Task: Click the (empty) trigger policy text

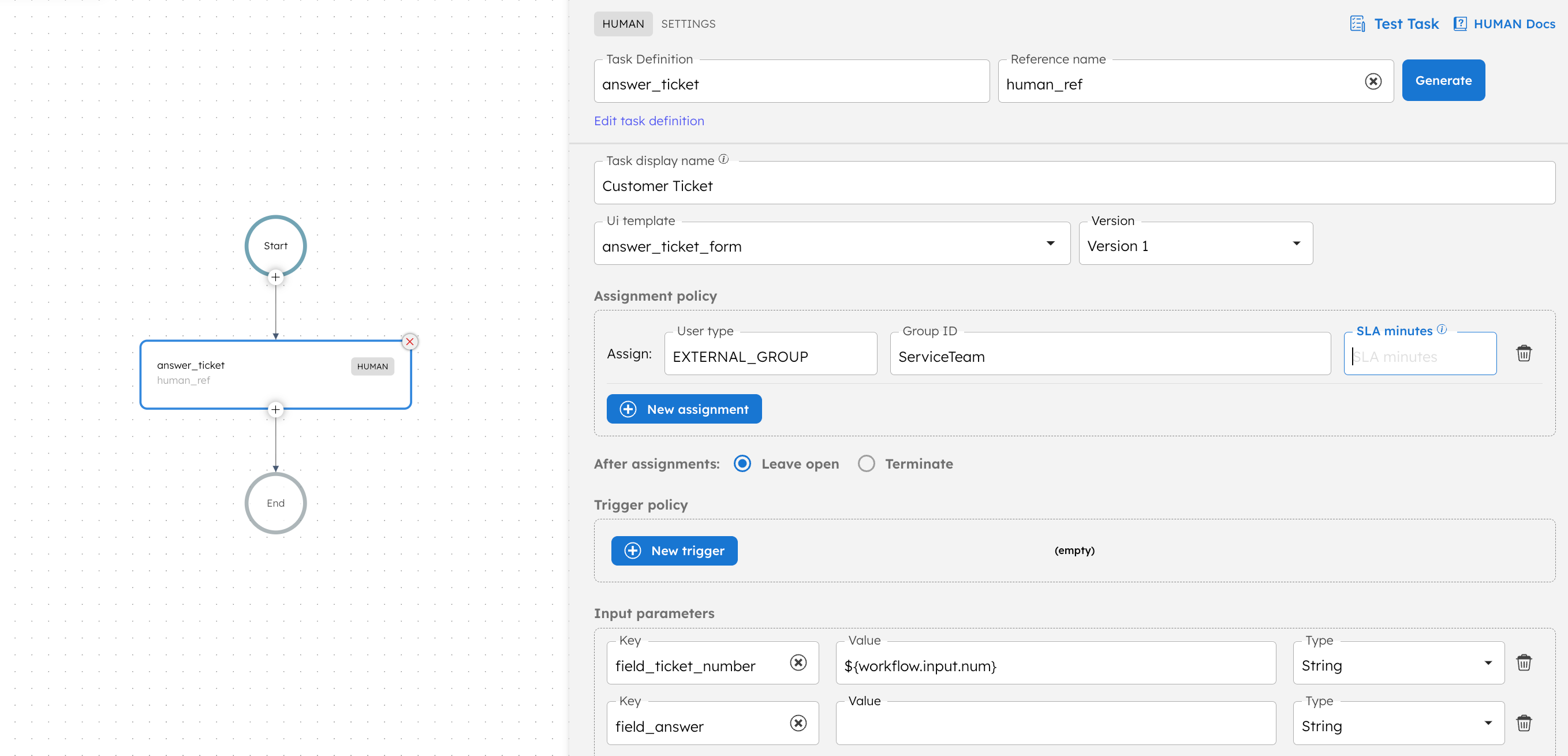Action: [x=1074, y=550]
